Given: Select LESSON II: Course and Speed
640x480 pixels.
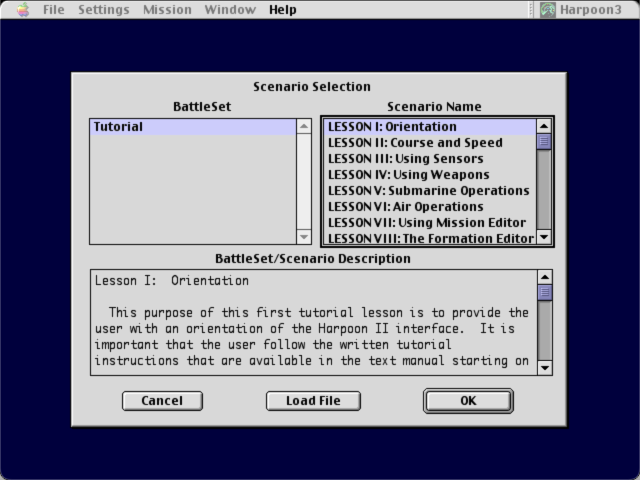Looking at the screenshot, I should pos(430,142).
